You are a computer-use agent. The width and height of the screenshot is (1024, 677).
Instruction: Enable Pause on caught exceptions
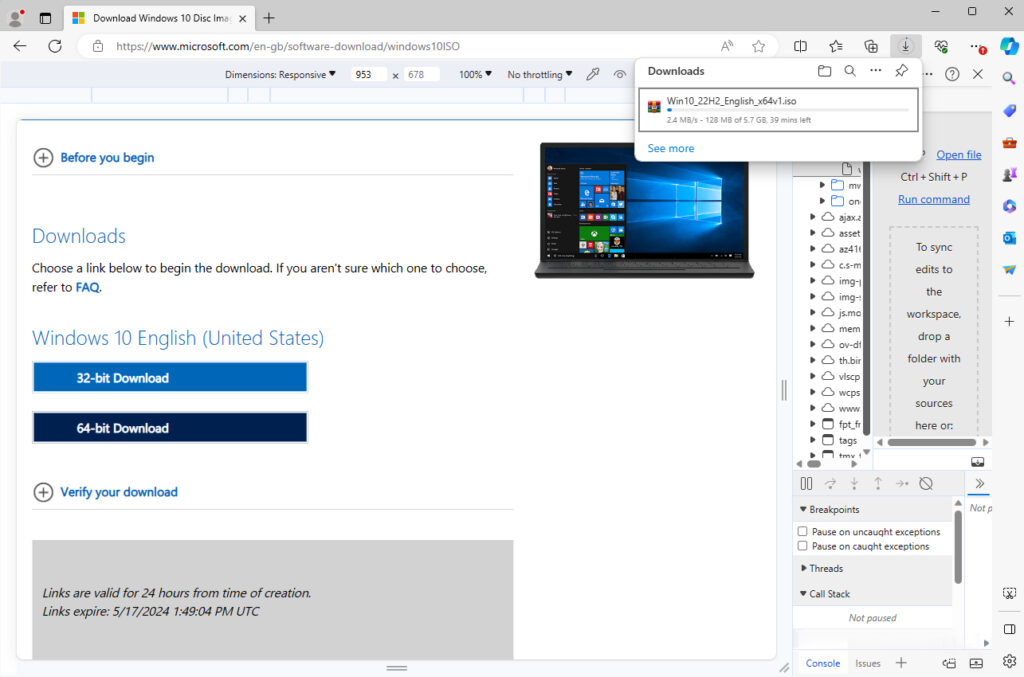click(x=801, y=546)
